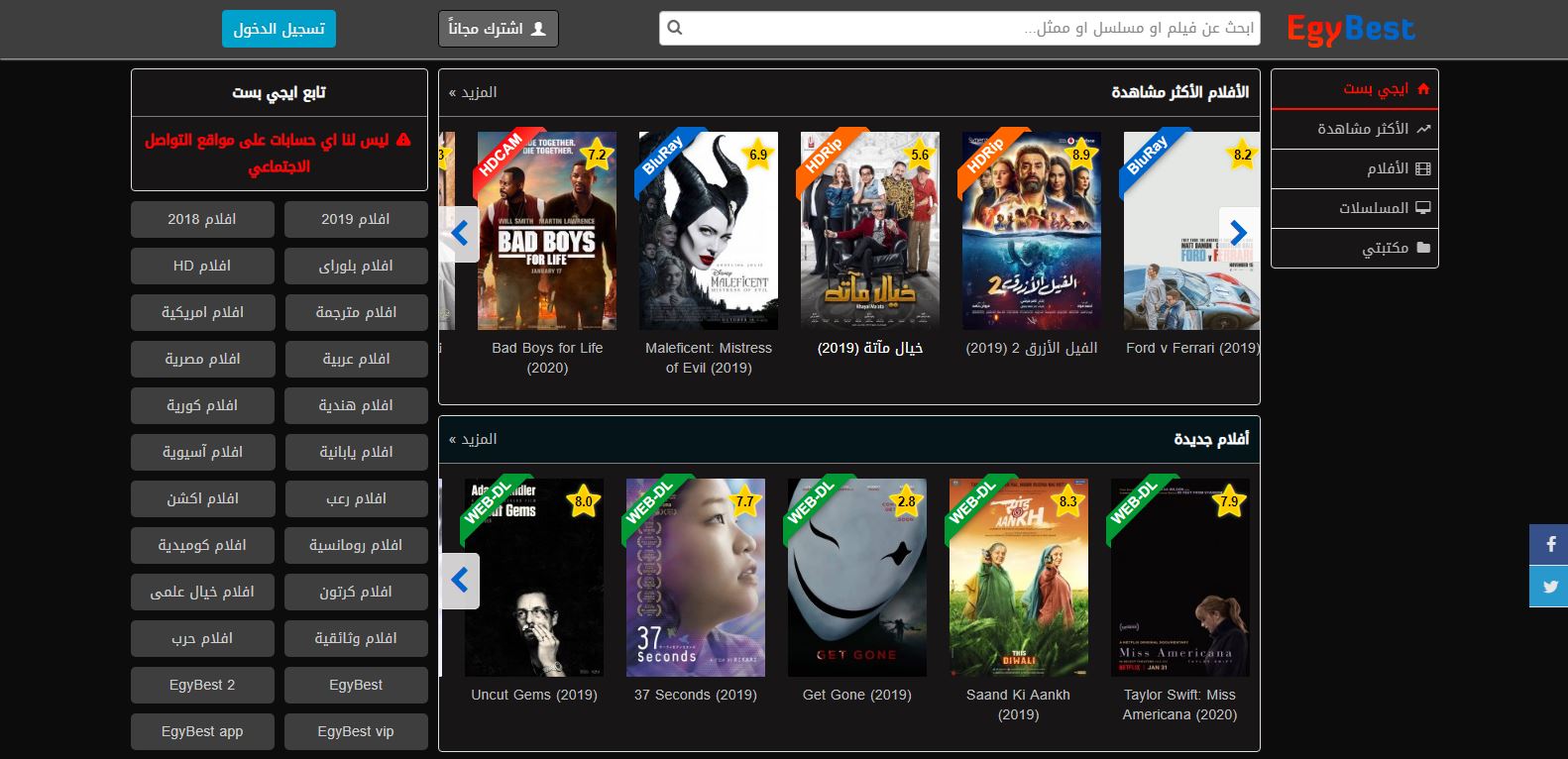Click the 7.2 star rating on Bad Boys
1568x759 pixels.
tap(597, 155)
